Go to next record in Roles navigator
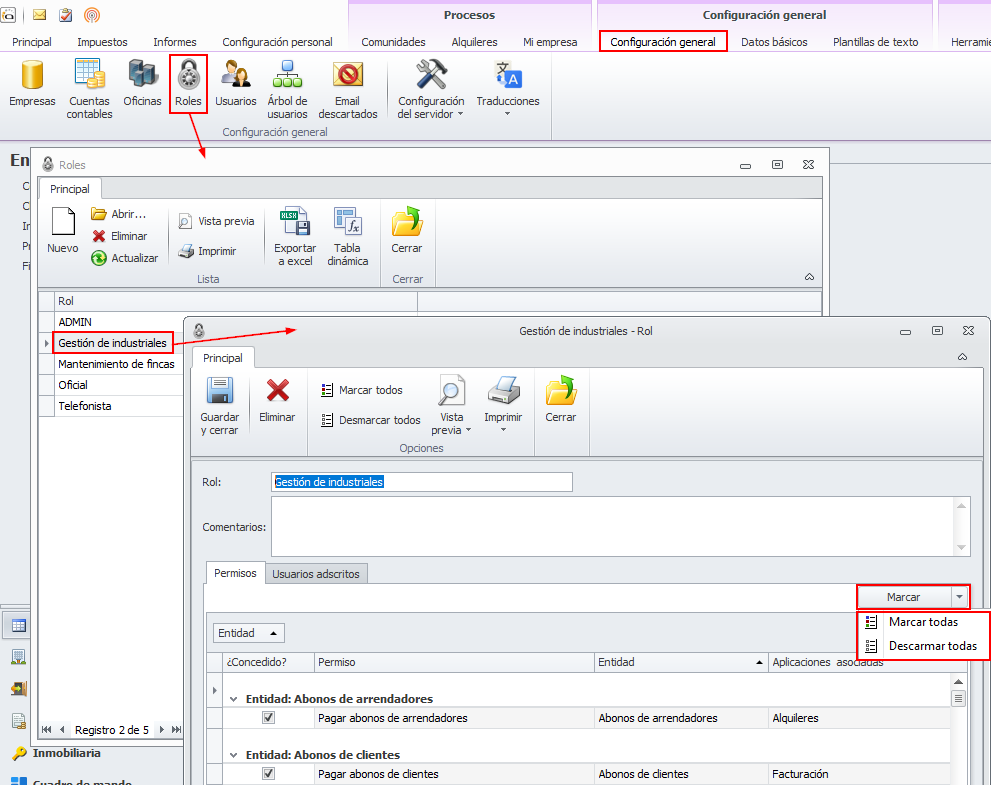 [x=162, y=729]
